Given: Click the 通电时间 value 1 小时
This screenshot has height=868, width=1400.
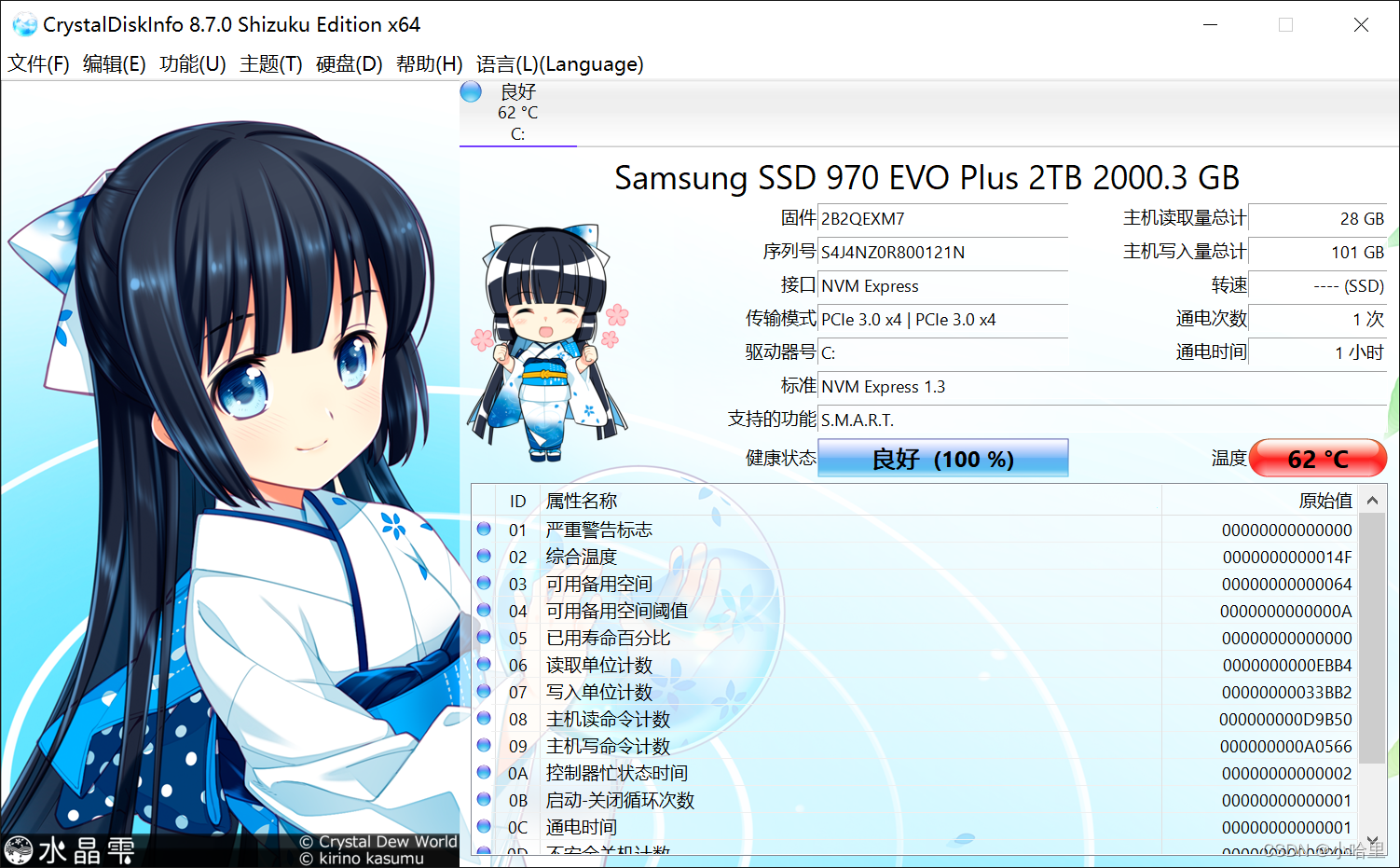Looking at the screenshot, I should click(x=1318, y=353).
